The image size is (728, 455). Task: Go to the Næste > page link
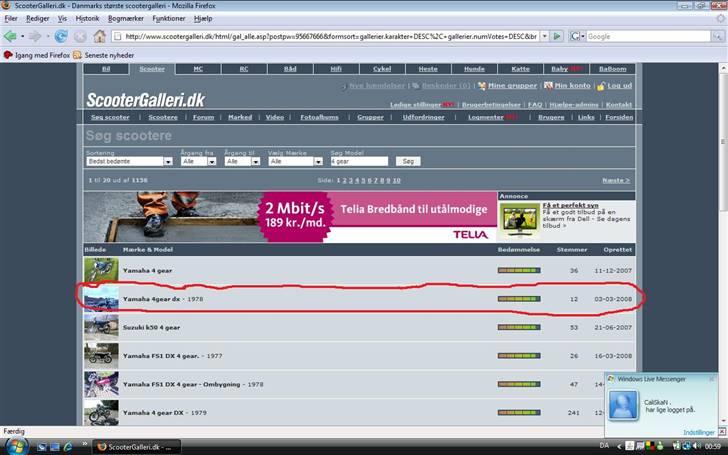click(x=615, y=181)
